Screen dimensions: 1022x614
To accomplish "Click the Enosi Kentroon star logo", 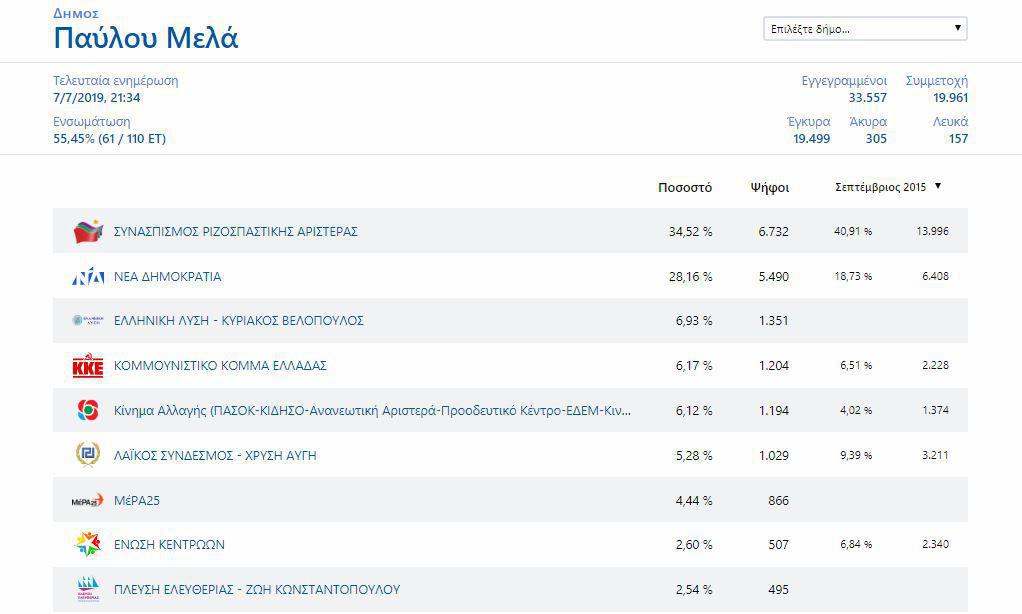I will 88,545.
